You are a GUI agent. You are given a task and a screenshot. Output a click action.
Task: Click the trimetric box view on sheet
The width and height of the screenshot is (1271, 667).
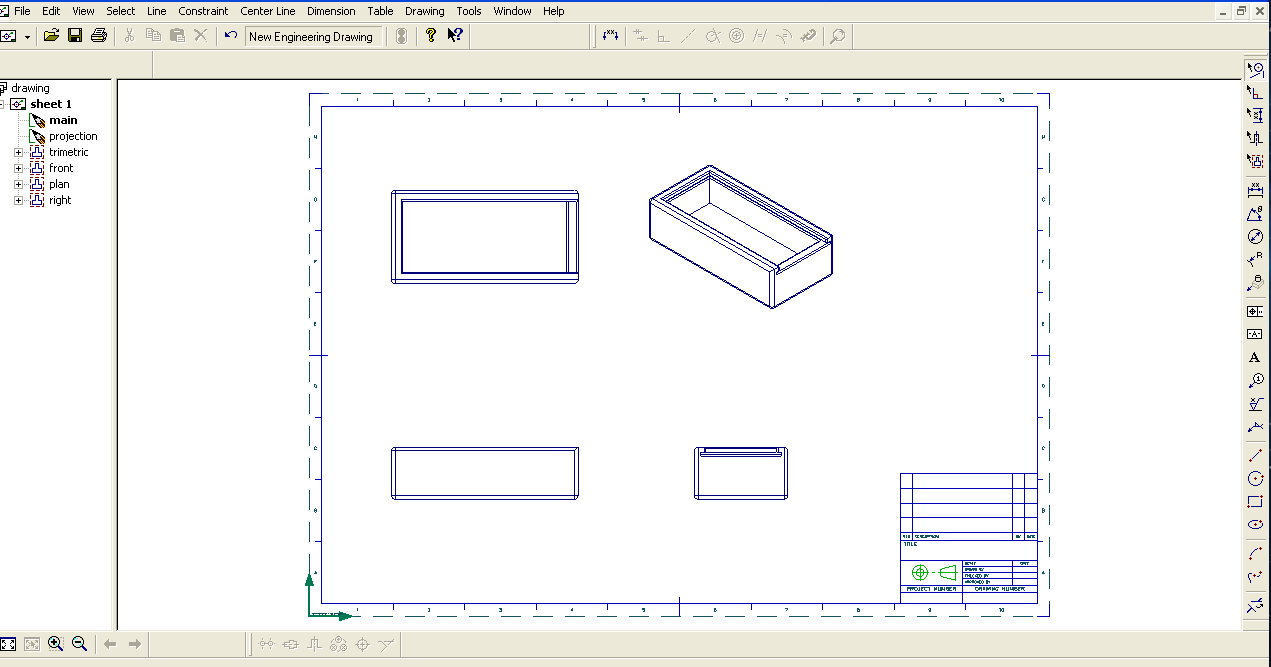coord(741,237)
